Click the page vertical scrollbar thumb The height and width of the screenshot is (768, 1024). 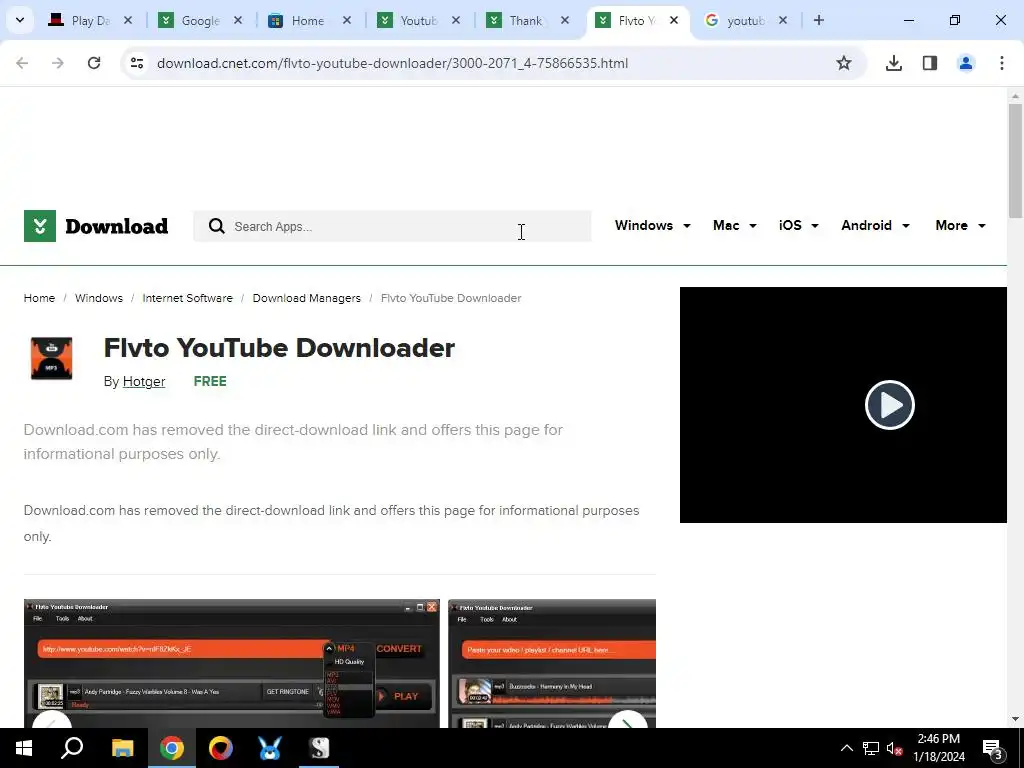tap(1015, 160)
